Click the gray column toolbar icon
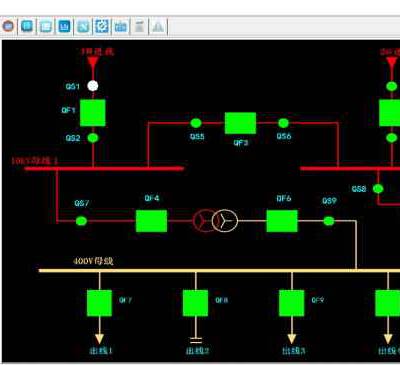The height and width of the screenshot is (365, 400). coord(139,26)
